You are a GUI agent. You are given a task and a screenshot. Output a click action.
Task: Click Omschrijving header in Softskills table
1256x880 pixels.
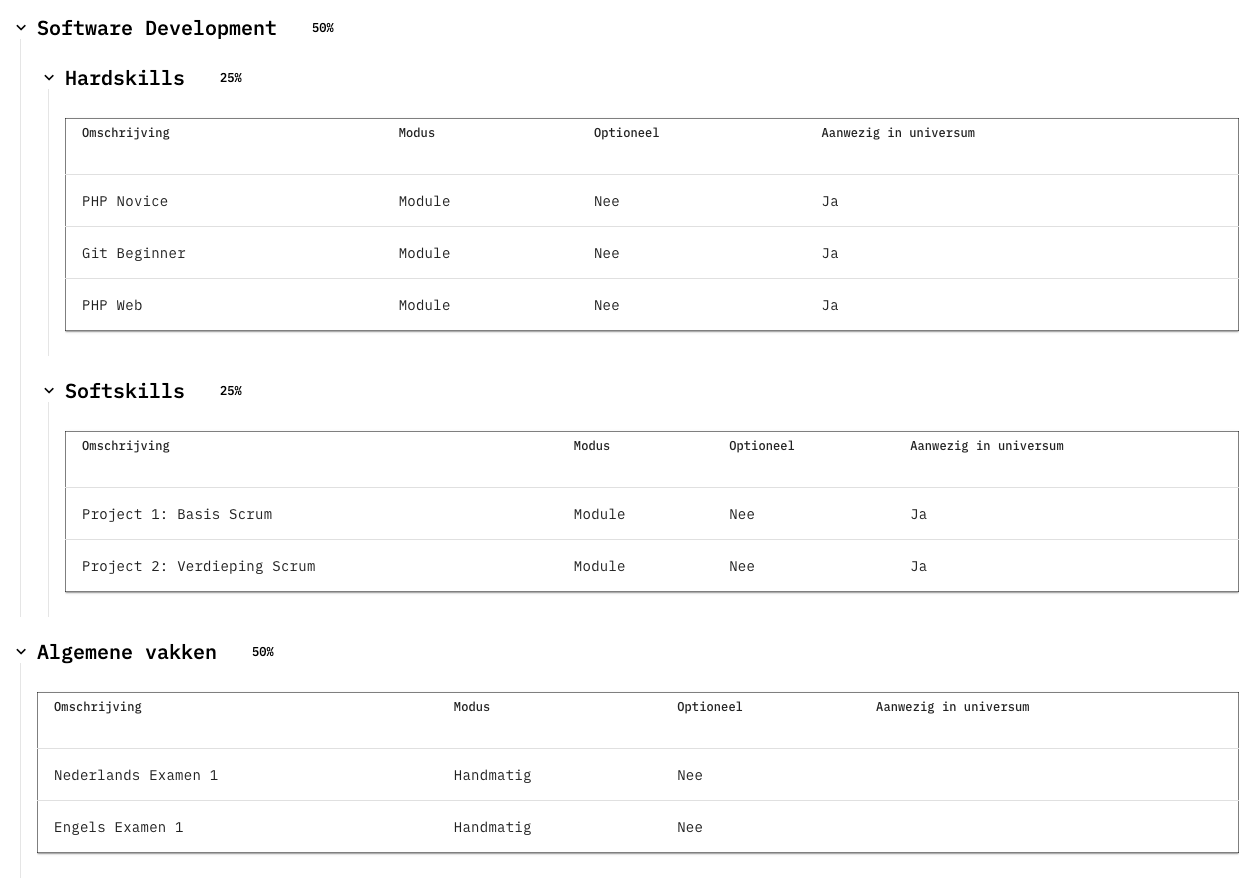point(126,446)
